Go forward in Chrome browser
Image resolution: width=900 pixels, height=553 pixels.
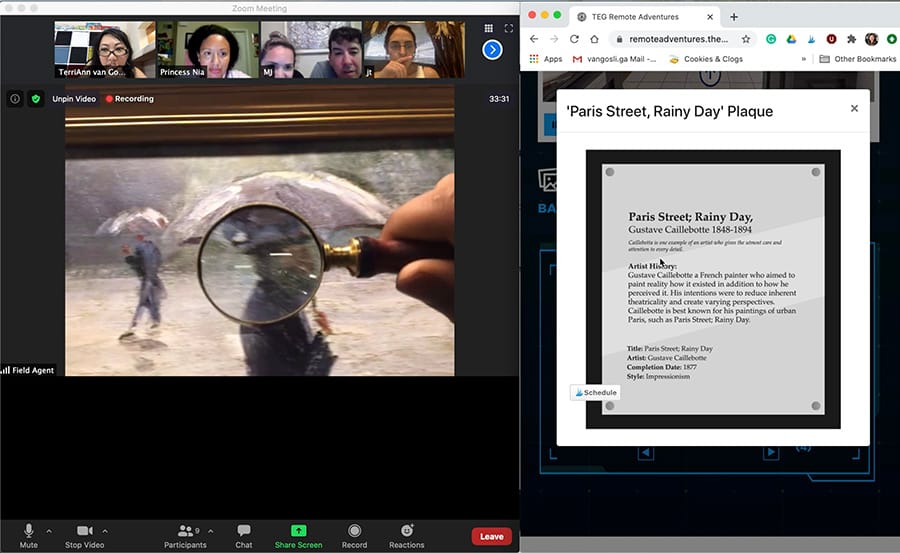pyautogui.click(x=554, y=39)
